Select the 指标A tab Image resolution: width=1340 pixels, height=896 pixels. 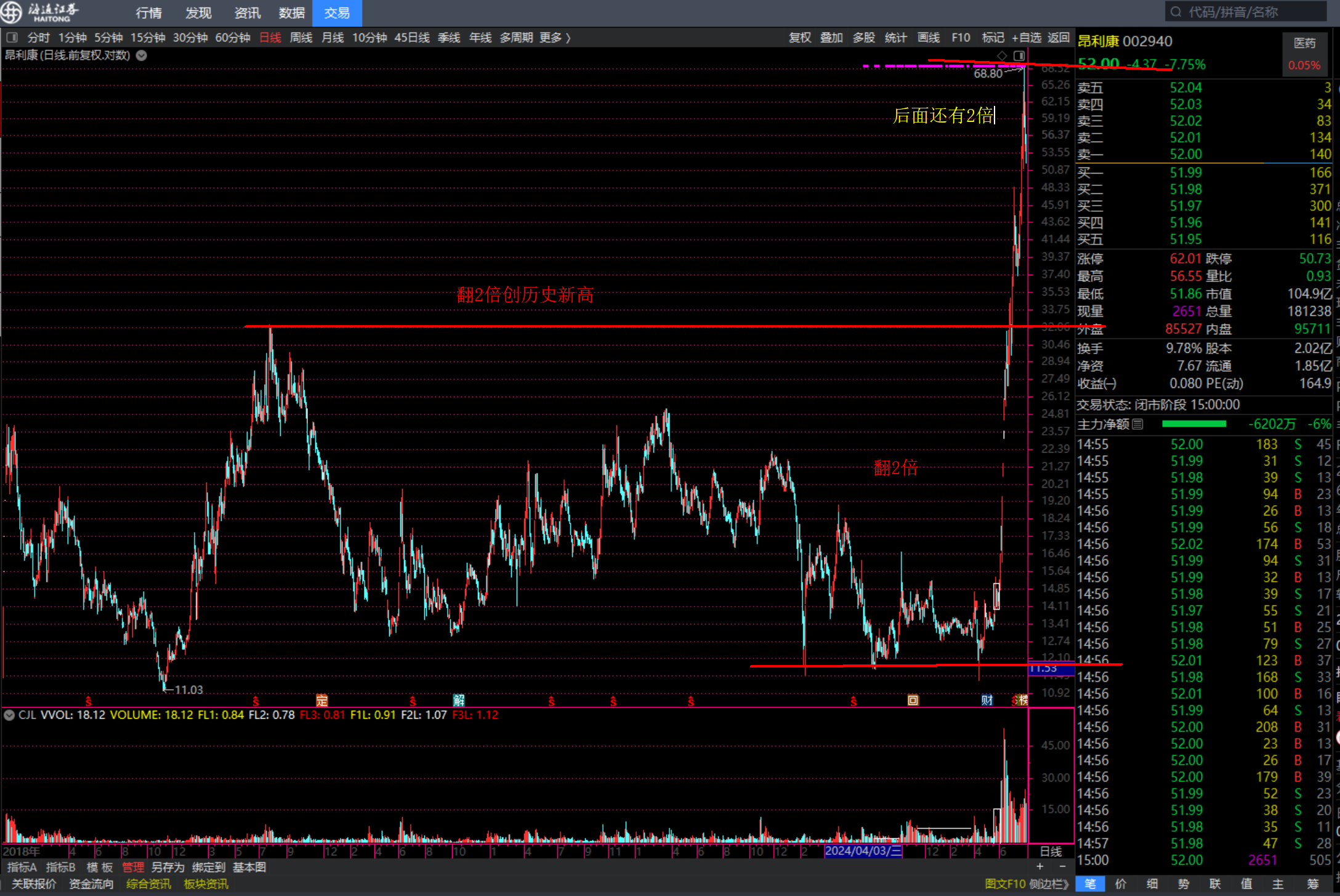[x=22, y=867]
